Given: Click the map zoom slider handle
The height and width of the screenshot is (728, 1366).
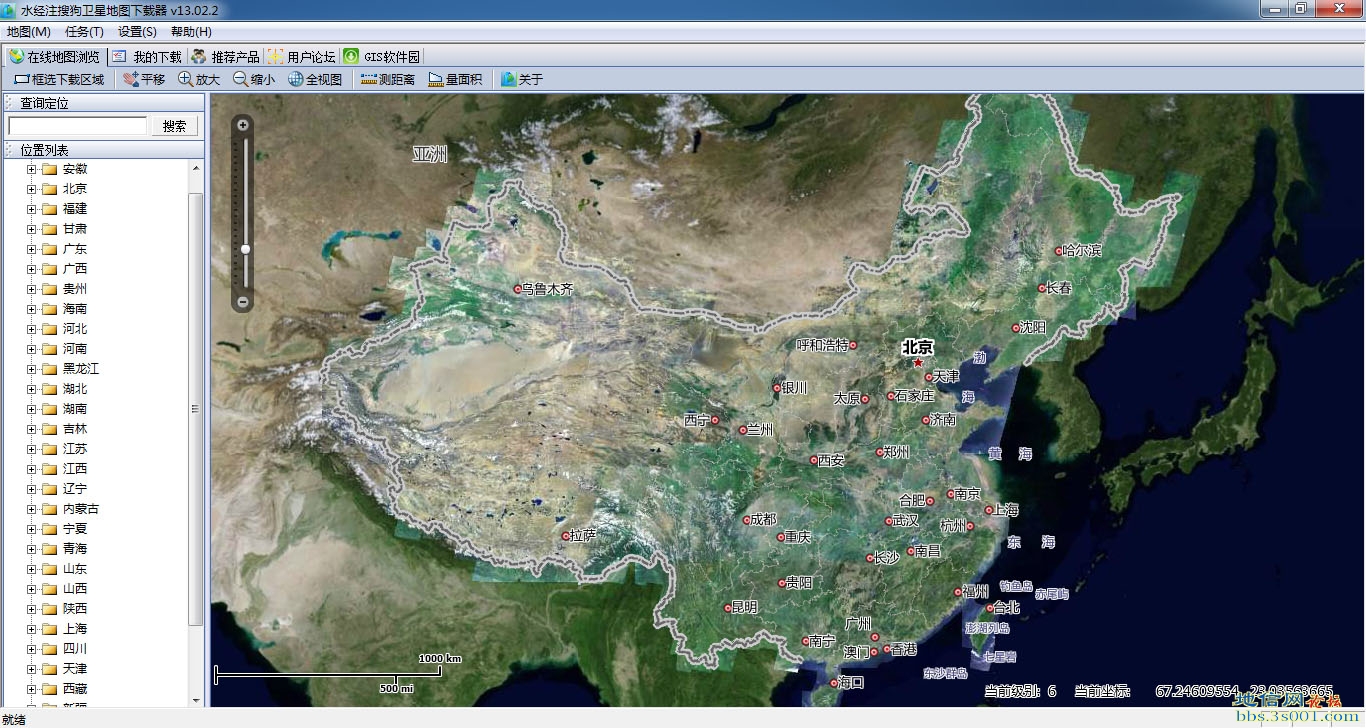Looking at the screenshot, I should [x=245, y=249].
